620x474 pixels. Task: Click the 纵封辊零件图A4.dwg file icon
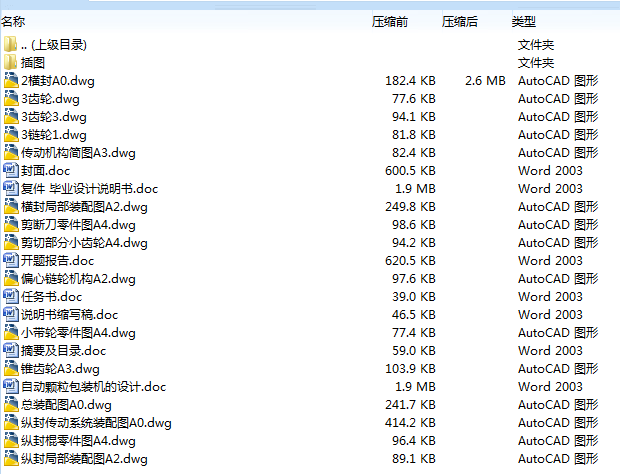(x=11, y=440)
